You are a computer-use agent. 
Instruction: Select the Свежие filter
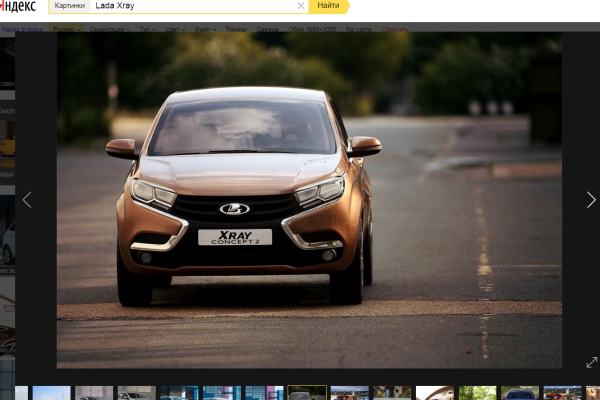click(x=267, y=29)
